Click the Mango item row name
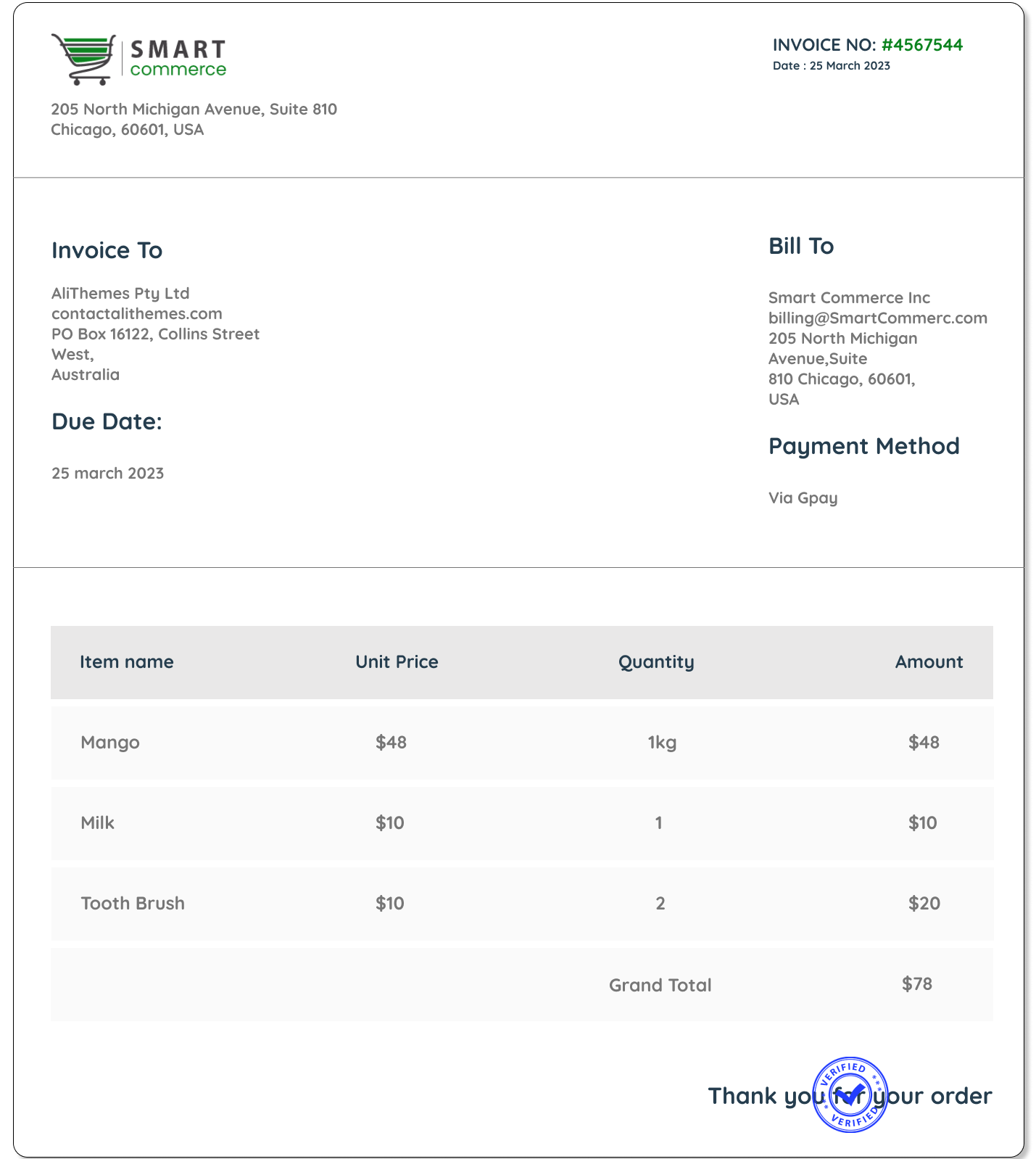The height and width of the screenshot is (1159, 1036). (x=110, y=742)
